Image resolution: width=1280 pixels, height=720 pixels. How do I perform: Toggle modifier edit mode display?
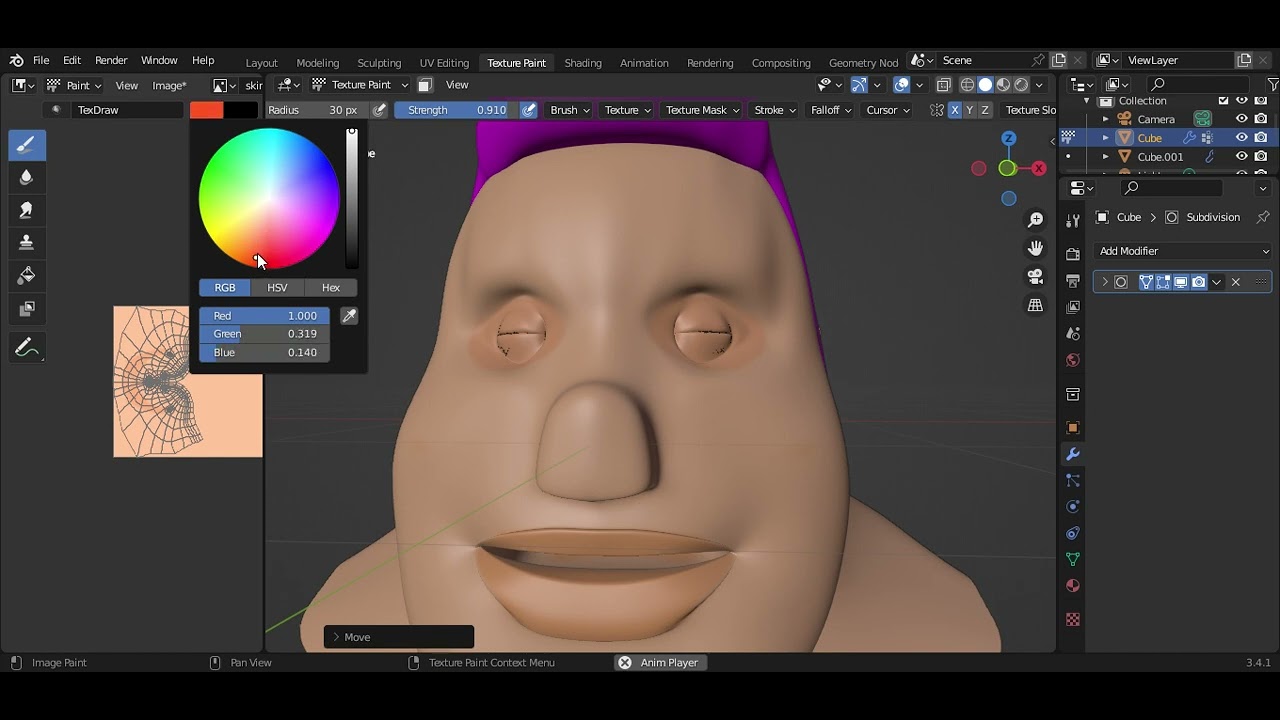1163,282
